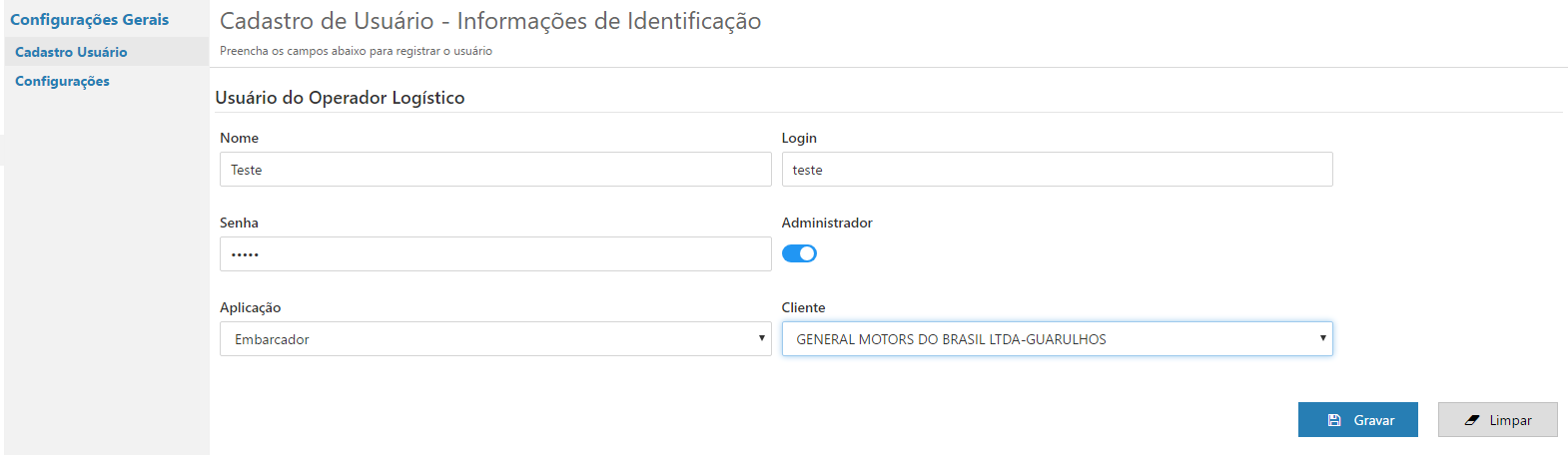
Task: Click the Cadastro de Usuário page title
Action: [x=489, y=21]
